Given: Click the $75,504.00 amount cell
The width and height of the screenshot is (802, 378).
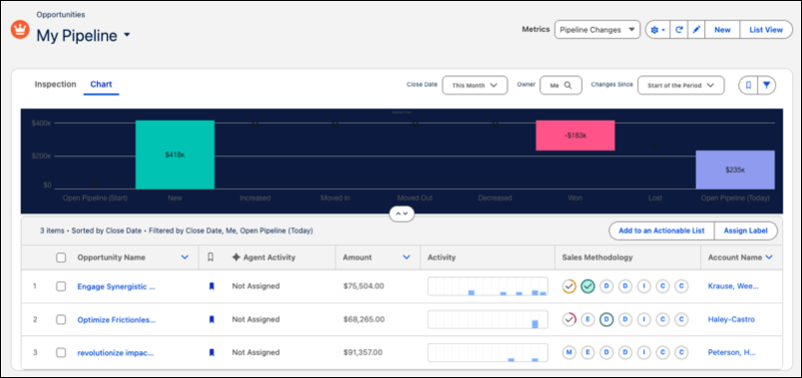Looking at the screenshot, I should coord(364,286).
